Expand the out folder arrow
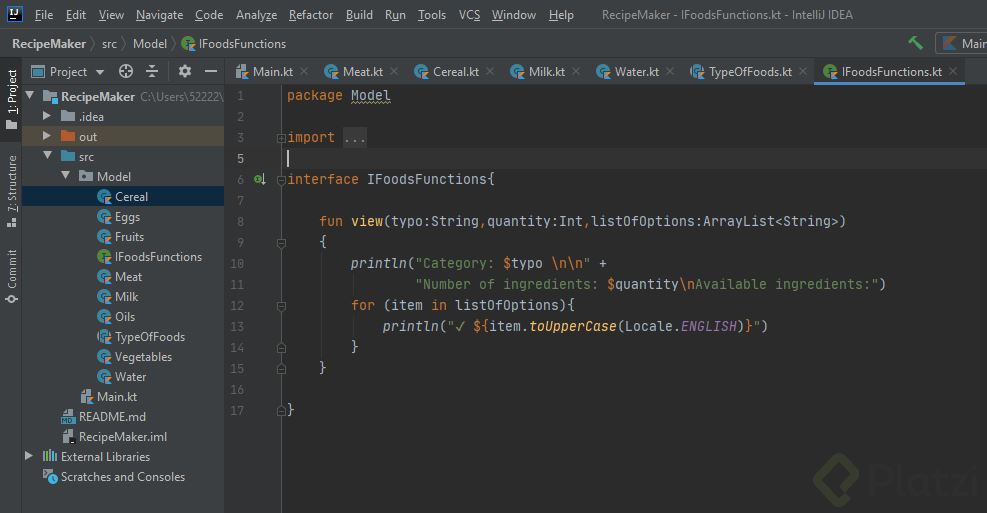Image resolution: width=987 pixels, height=513 pixels. [47, 136]
